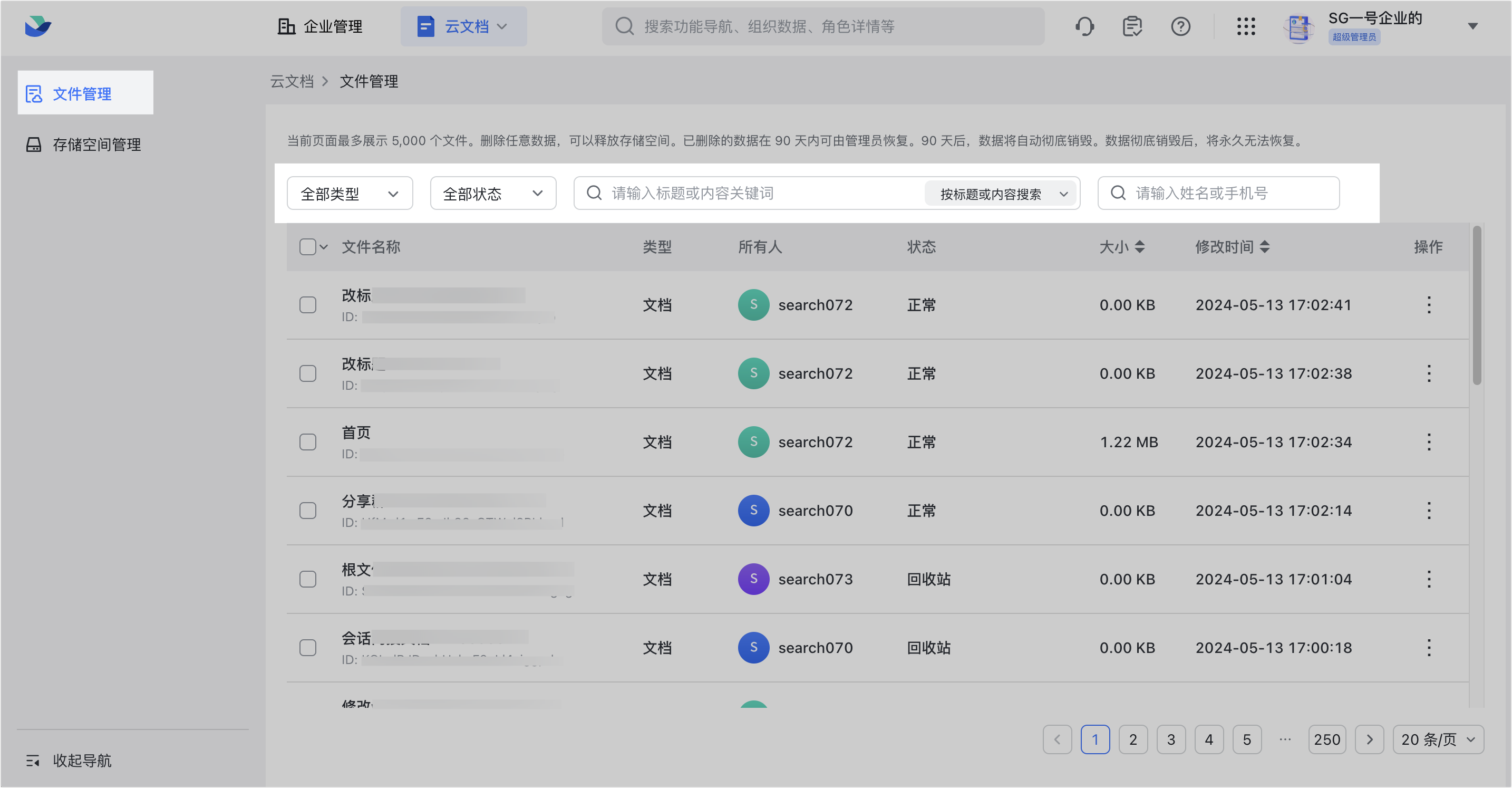Open the help question mark icon
This screenshot has width=1512, height=788.
1180,26
